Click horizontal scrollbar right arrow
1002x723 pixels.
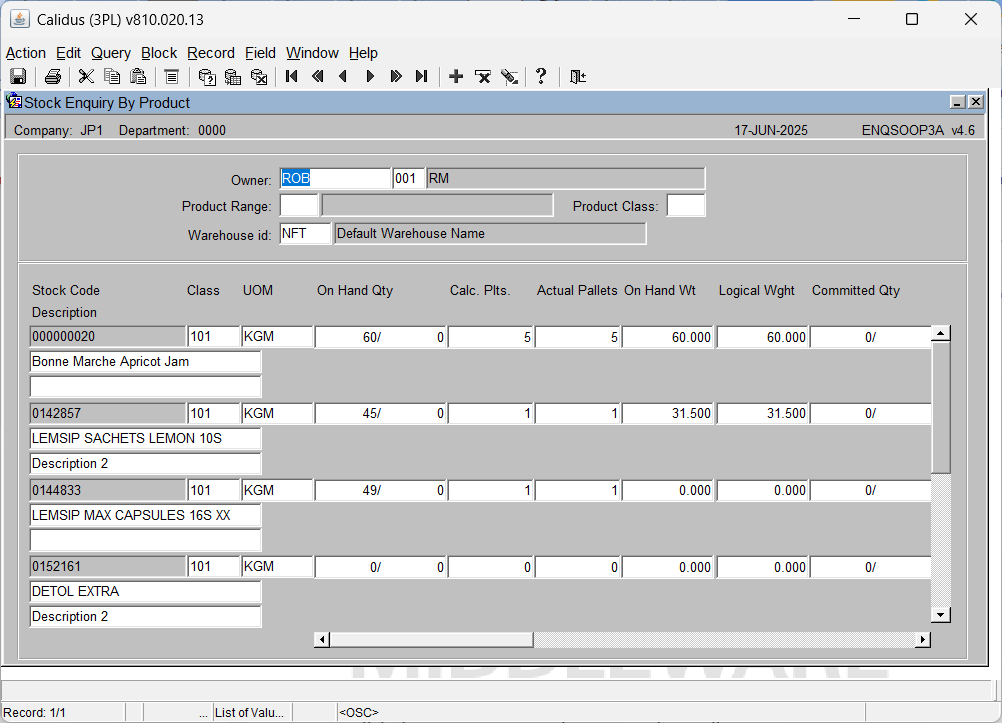click(922, 639)
